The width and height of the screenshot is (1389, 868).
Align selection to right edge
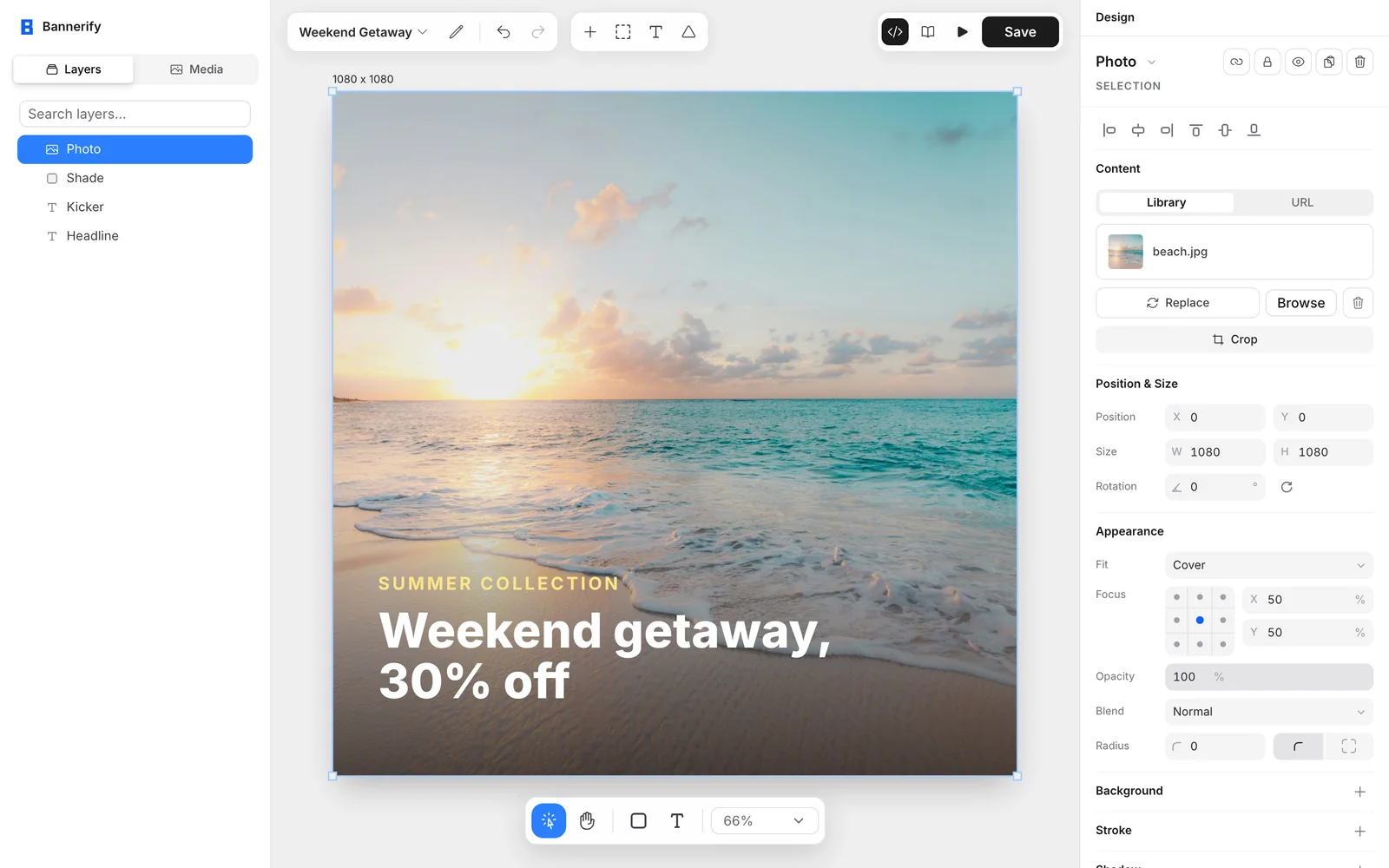click(x=1167, y=130)
